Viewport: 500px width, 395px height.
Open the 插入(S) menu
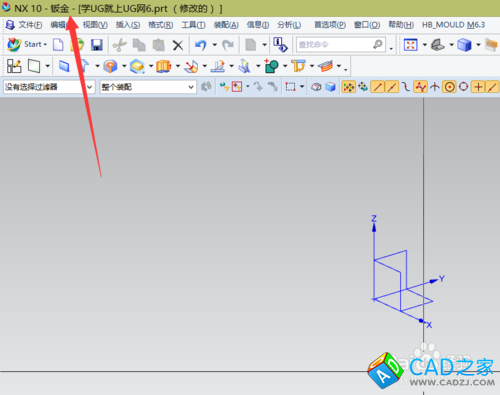(128, 25)
